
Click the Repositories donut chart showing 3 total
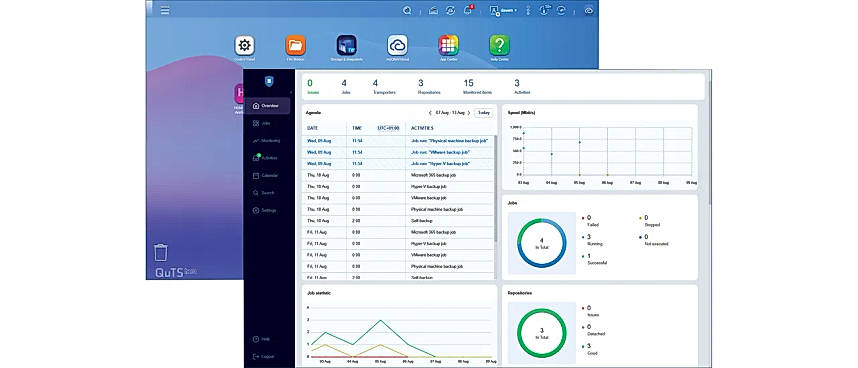pos(542,333)
